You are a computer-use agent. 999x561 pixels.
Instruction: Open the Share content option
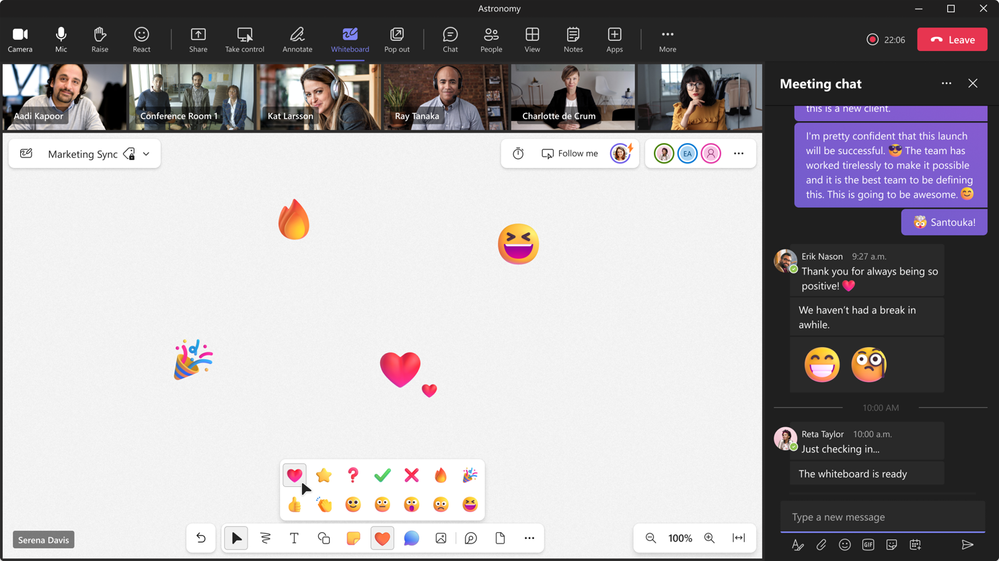198,39
